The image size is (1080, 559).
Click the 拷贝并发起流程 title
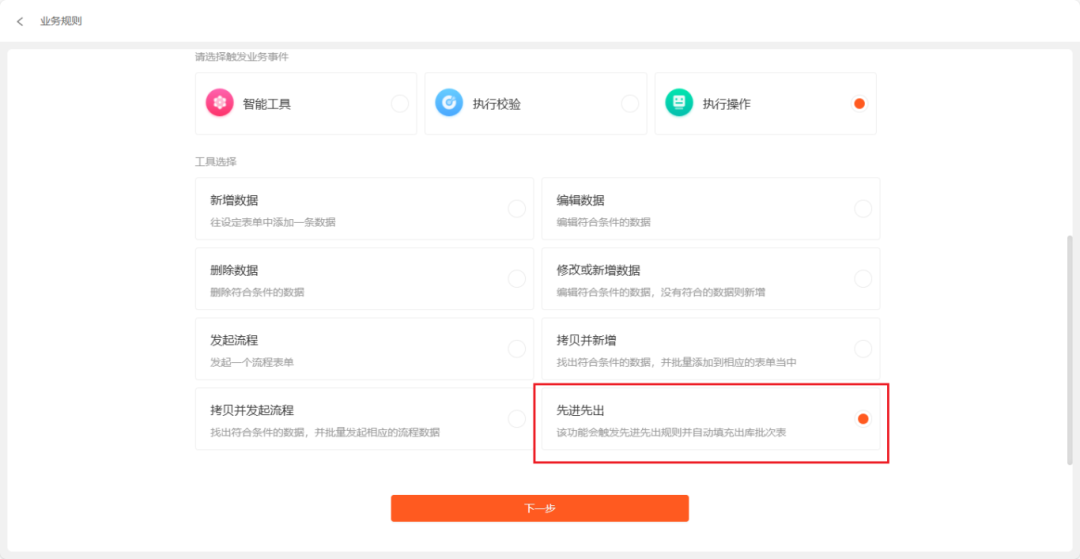point(252,411)
